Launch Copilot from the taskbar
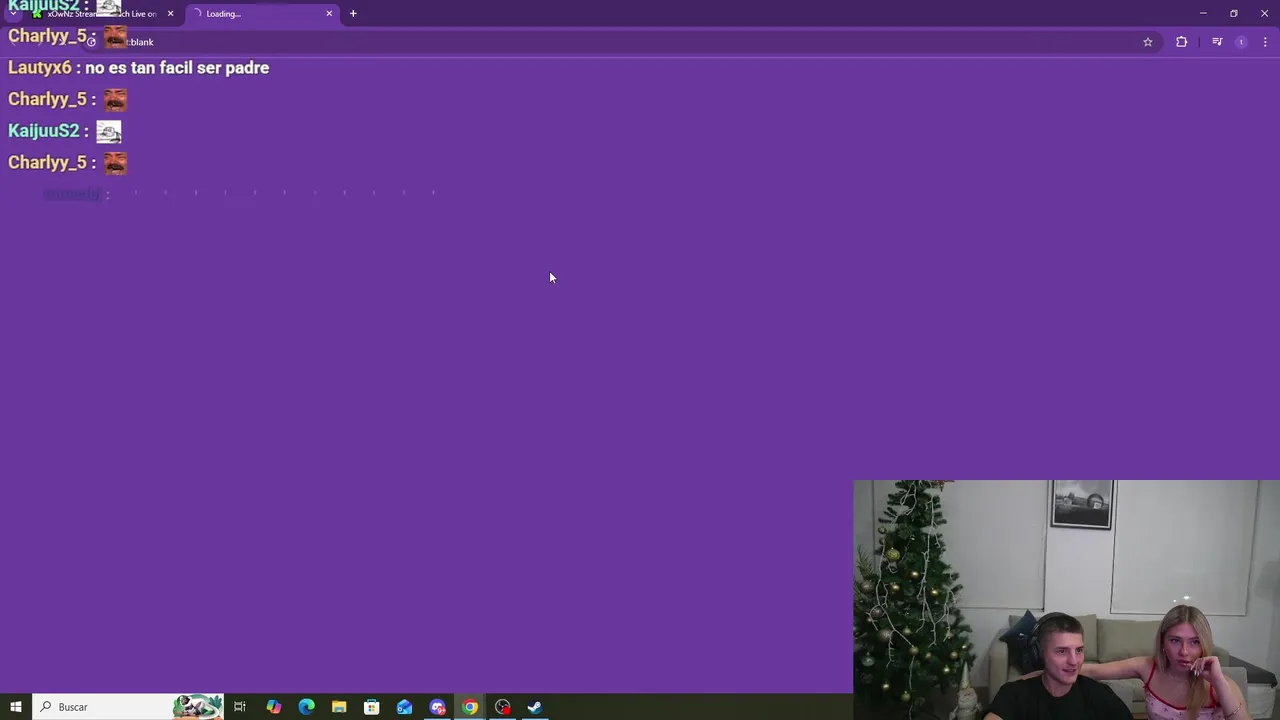 (x=273, y=707)
